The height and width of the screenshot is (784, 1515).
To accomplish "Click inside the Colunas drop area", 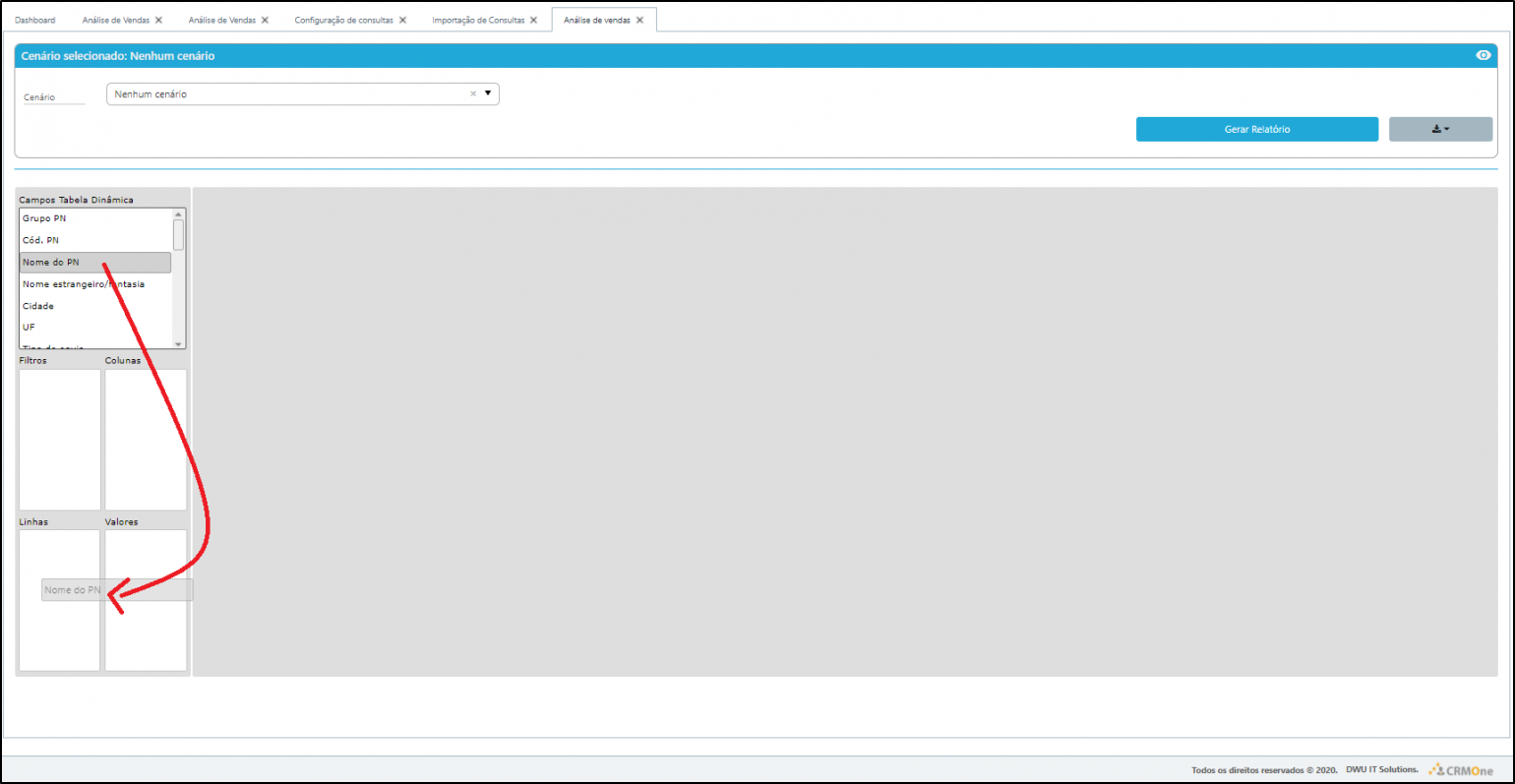I will tap(146, 440).
